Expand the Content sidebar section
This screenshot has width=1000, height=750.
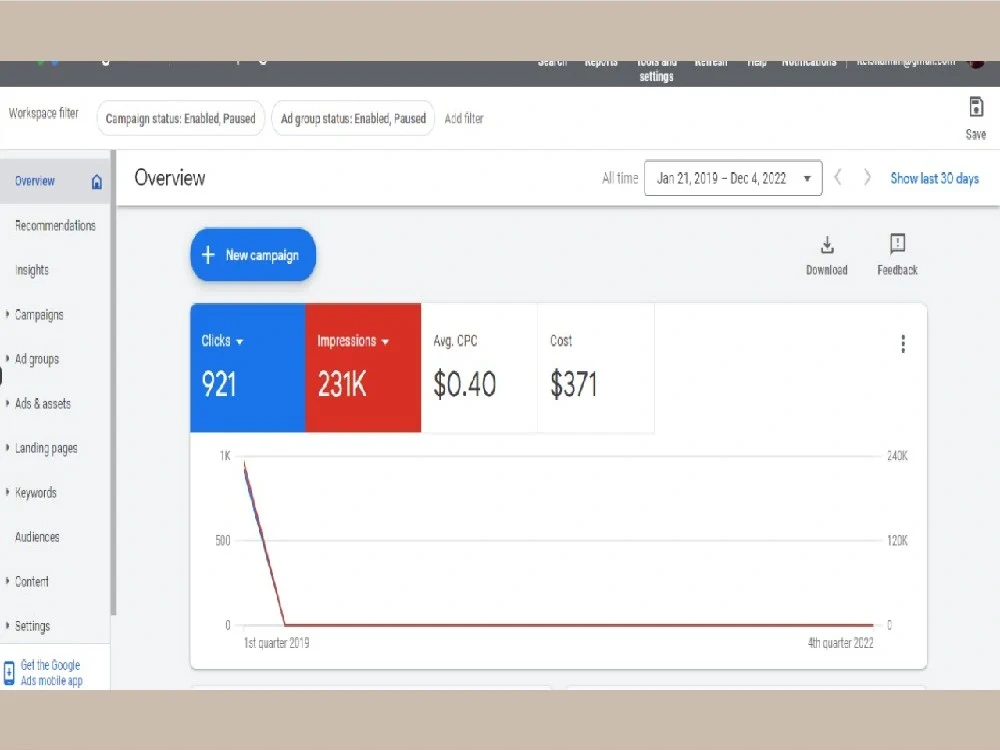pos(7,581)
